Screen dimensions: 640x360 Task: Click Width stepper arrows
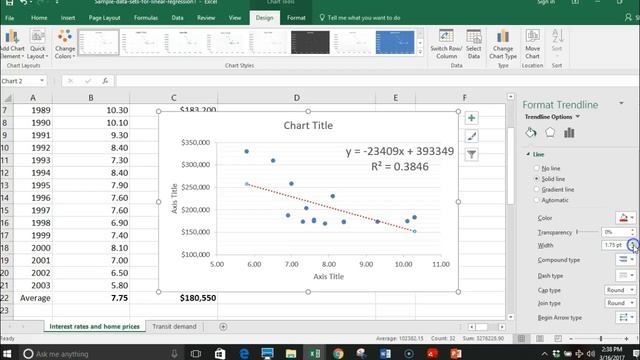tap(633, 245)
